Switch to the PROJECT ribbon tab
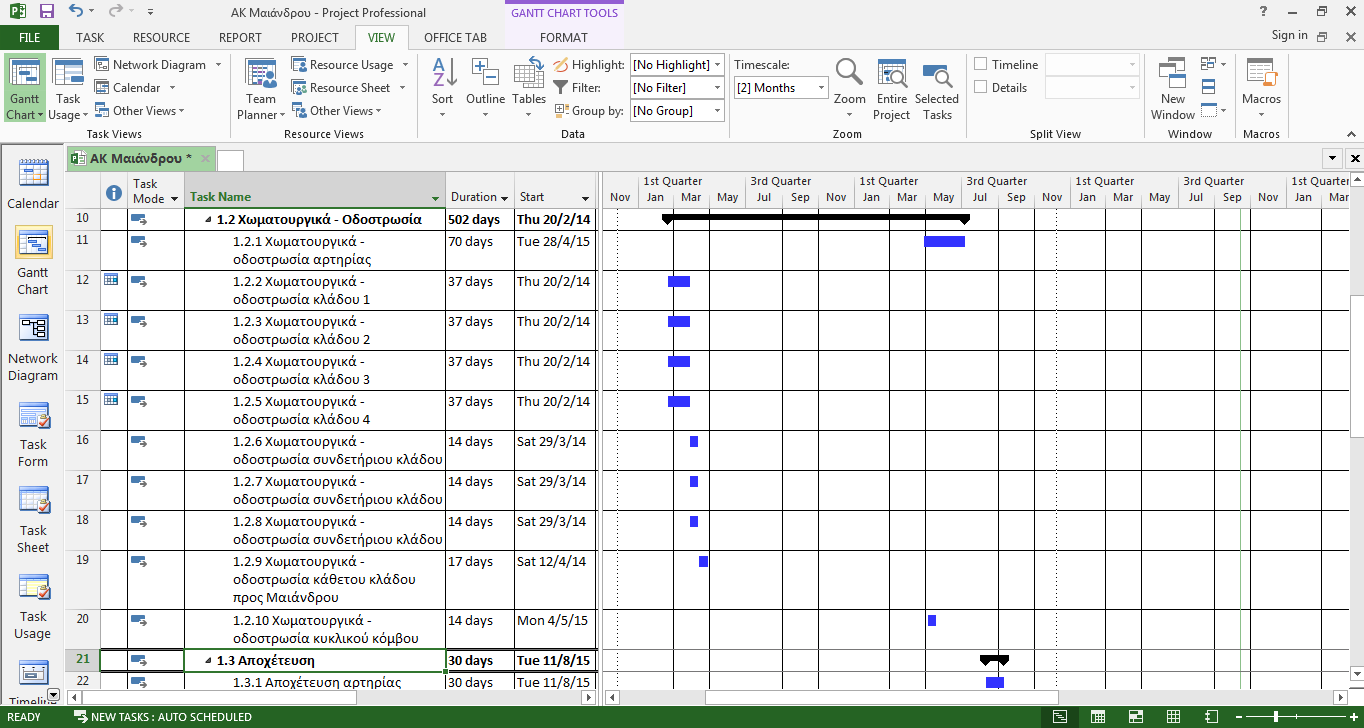1364x728 pixels. (x=315, y=37)
